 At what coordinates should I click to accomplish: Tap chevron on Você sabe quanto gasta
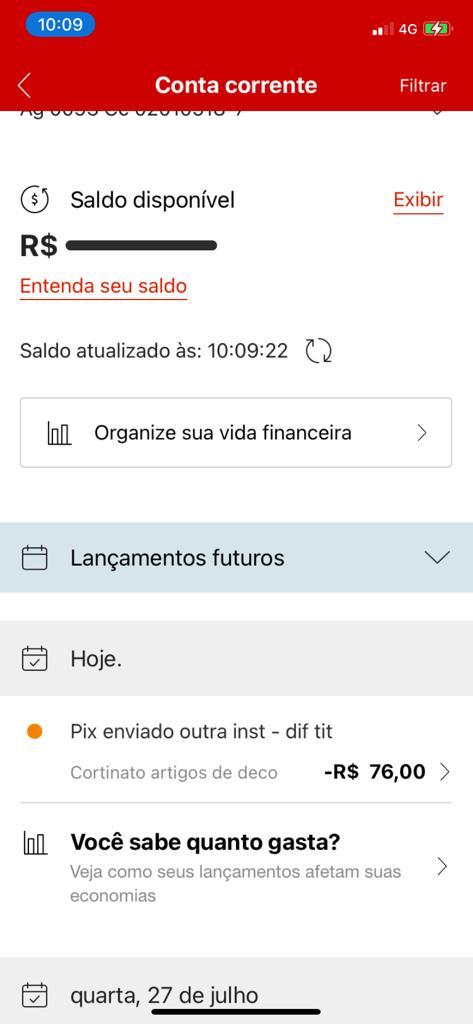442,867
